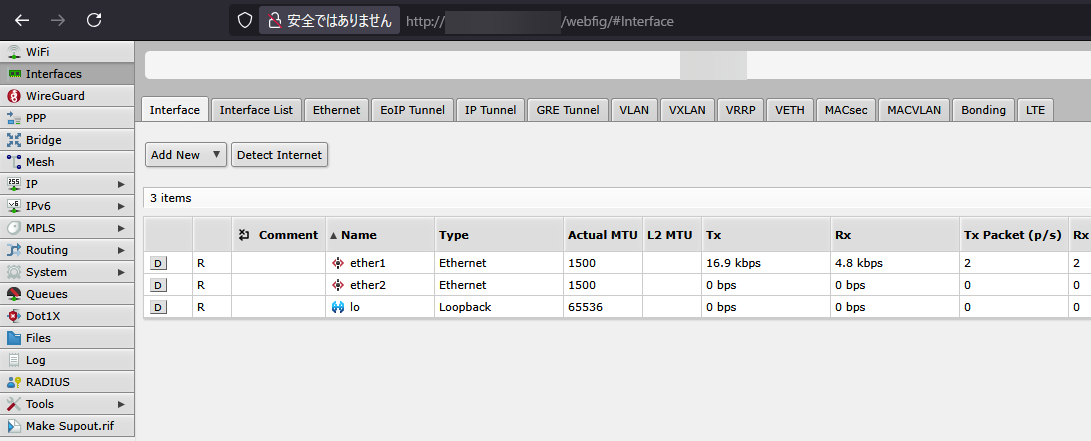
Task: Open the RADIUS icon in the sidebar
Action: tap(15, 382)
